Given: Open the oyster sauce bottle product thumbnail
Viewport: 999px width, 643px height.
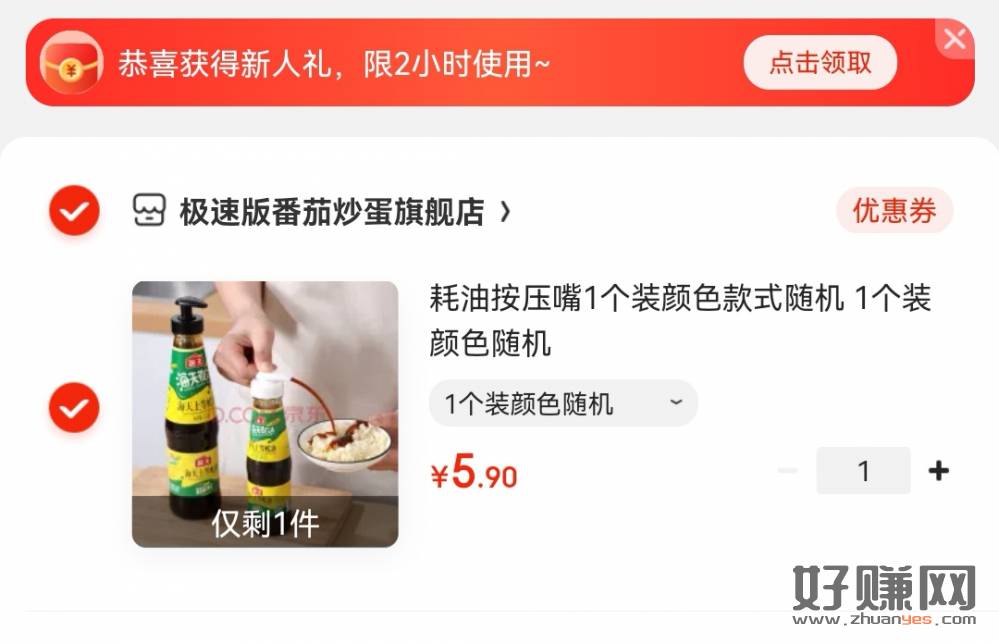Looking at the screenshot, I should (265, 414).
